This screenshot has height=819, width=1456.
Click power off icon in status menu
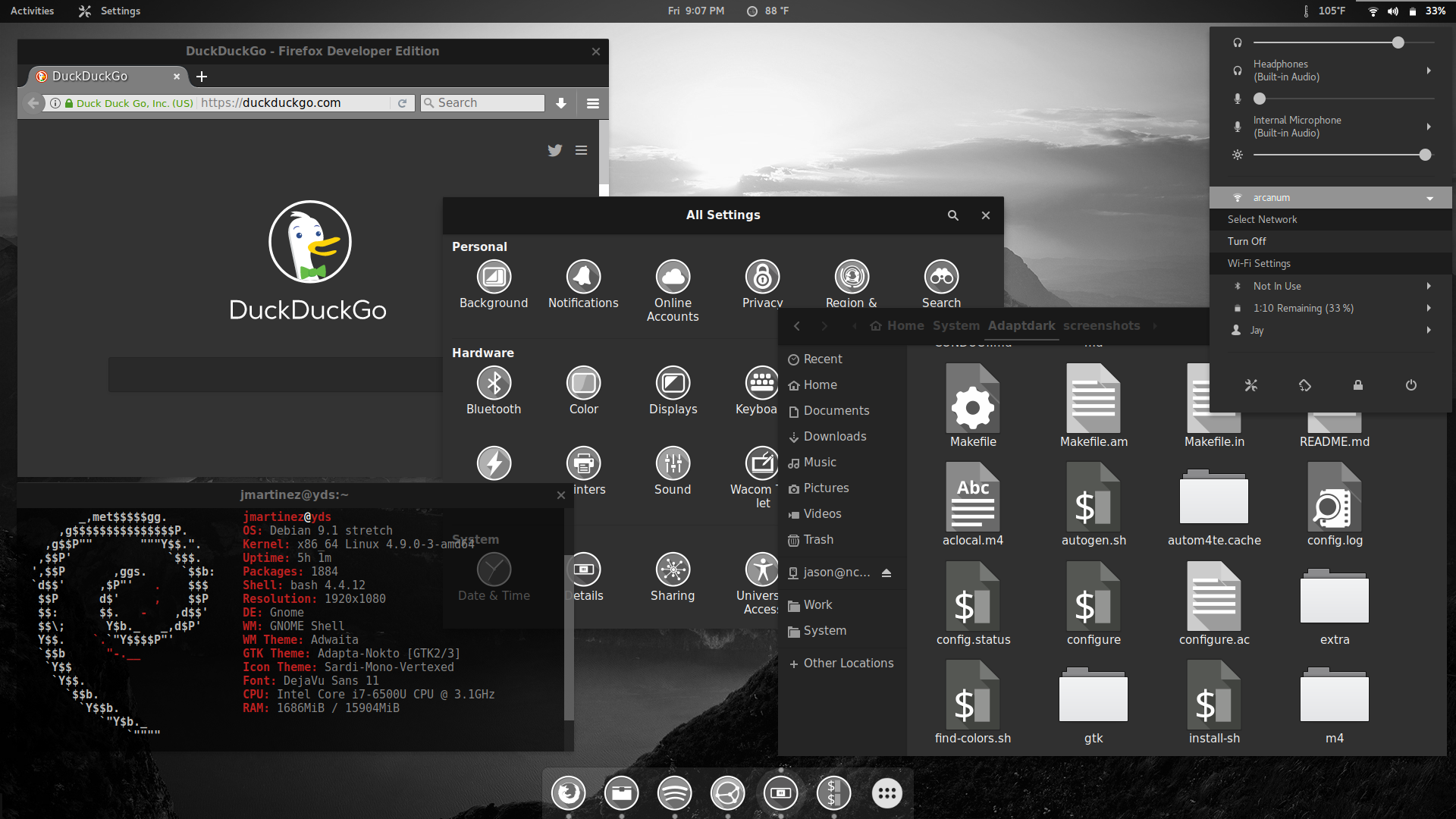pyautogui.click(x=1411, y=385)
